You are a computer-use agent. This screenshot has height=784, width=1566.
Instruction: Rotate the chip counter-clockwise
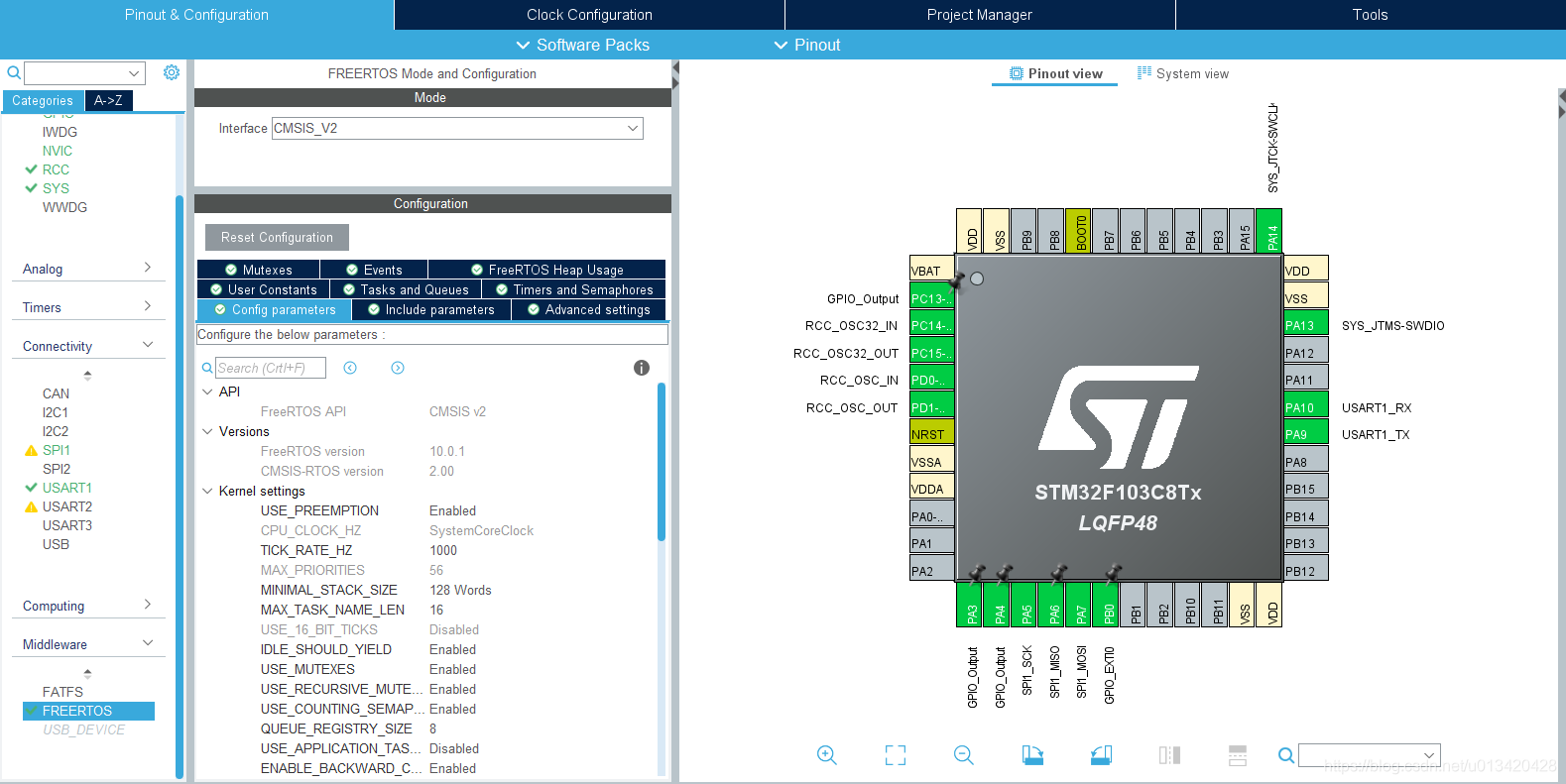1101,755
